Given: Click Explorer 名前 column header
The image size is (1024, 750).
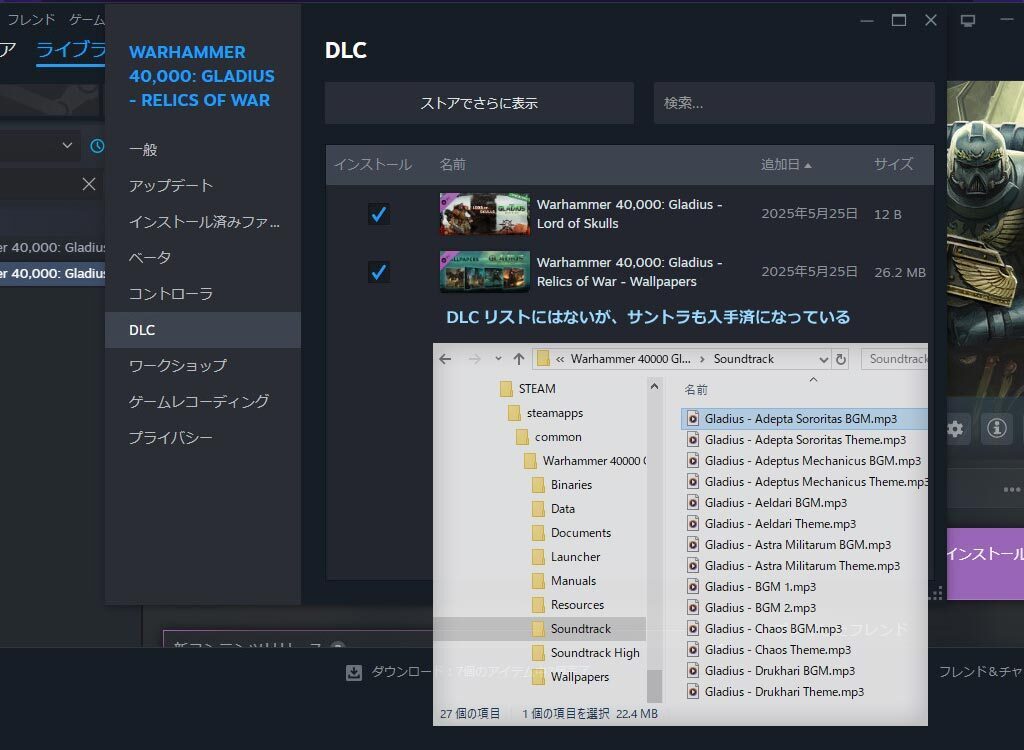Looking at the screenshot, I should coord(696,390).
